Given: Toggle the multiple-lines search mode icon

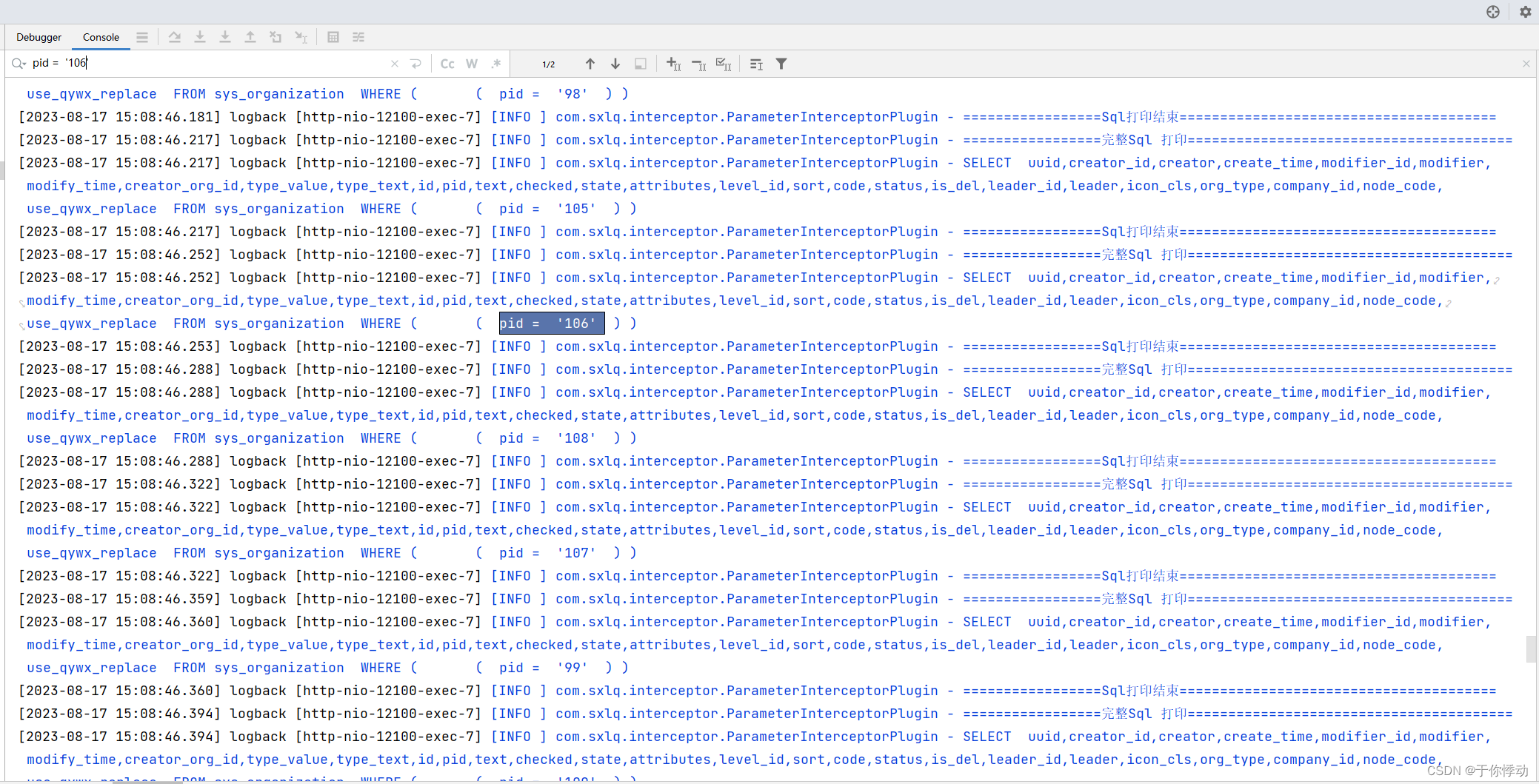Looking at the screenshot, I should click(756, 64).
